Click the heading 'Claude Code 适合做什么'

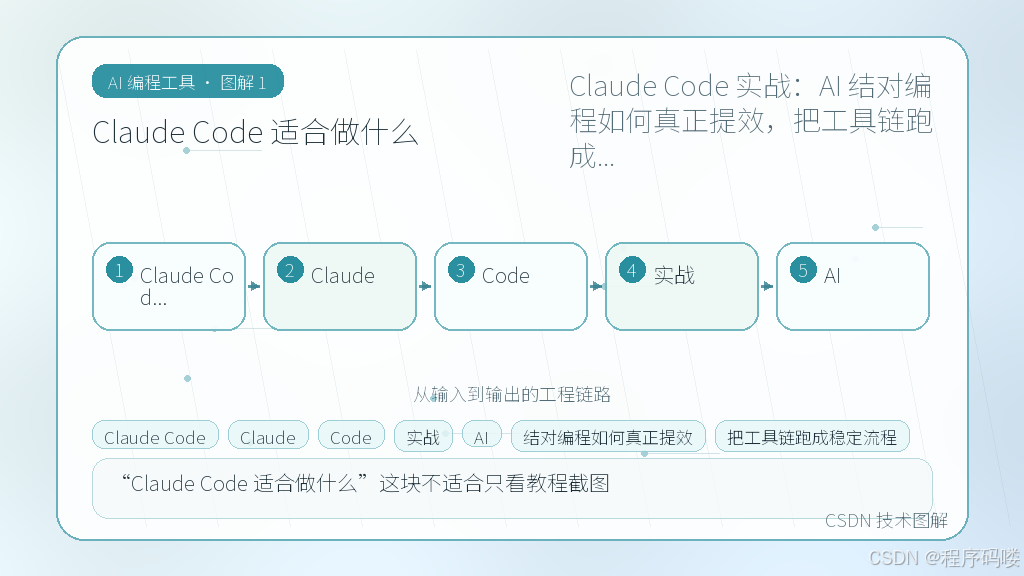(255, 133)
